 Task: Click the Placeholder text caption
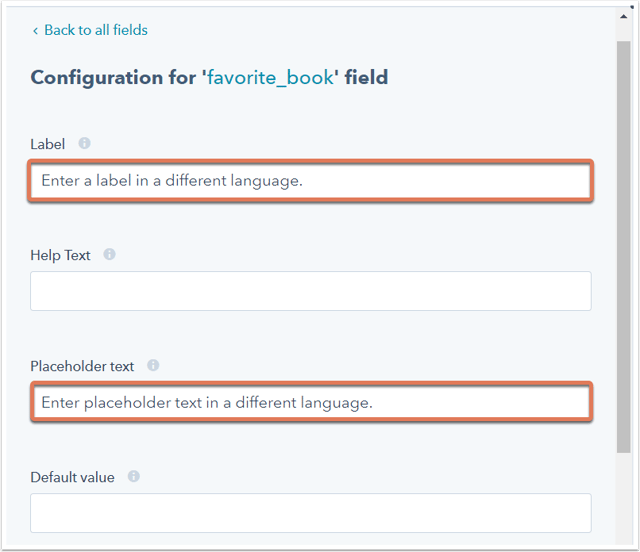coord(82,366)
